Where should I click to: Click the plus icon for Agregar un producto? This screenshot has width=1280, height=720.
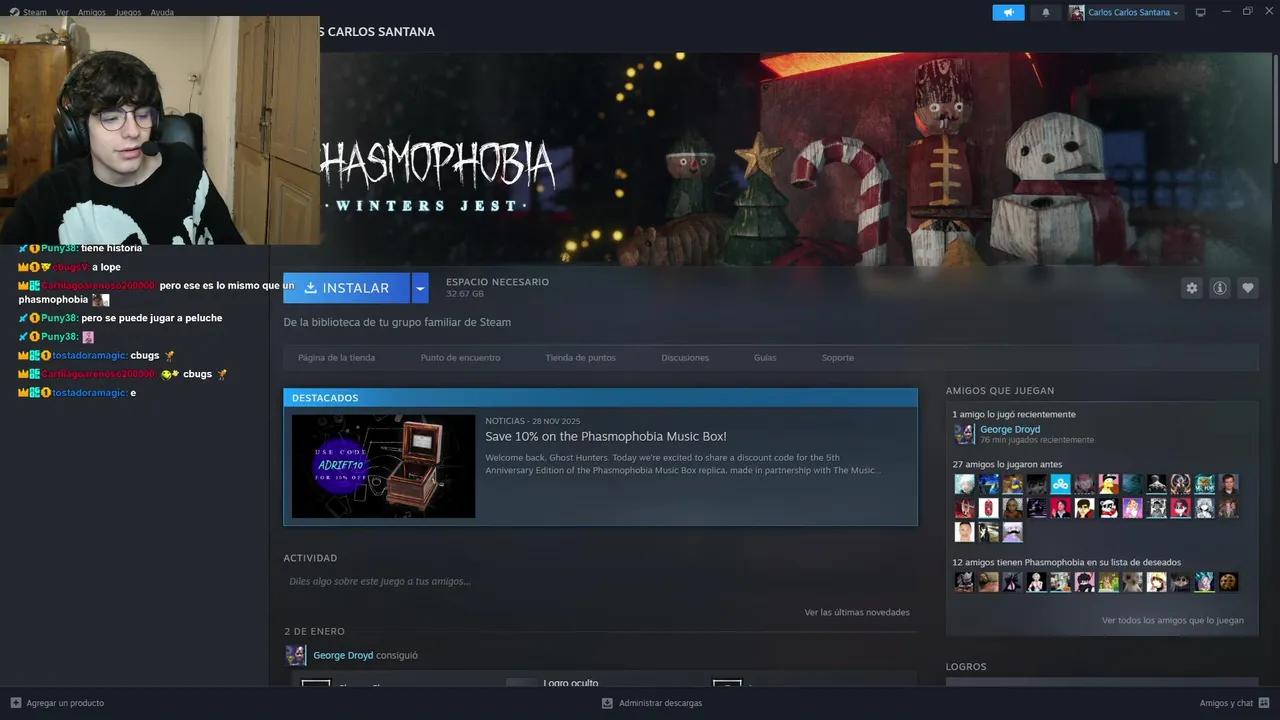pyautogui.click(x=15, y=703)
